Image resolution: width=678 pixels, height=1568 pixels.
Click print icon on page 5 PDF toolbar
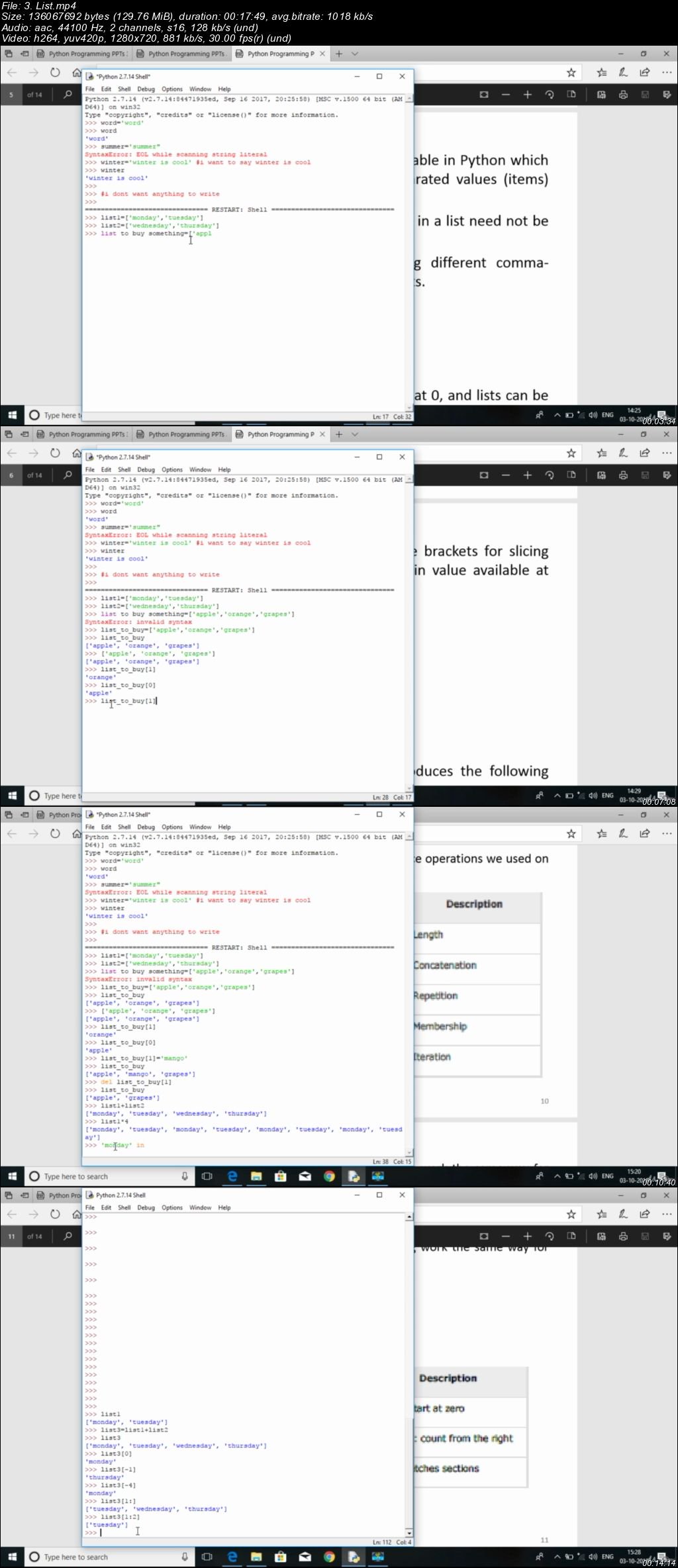pos(623,95)
